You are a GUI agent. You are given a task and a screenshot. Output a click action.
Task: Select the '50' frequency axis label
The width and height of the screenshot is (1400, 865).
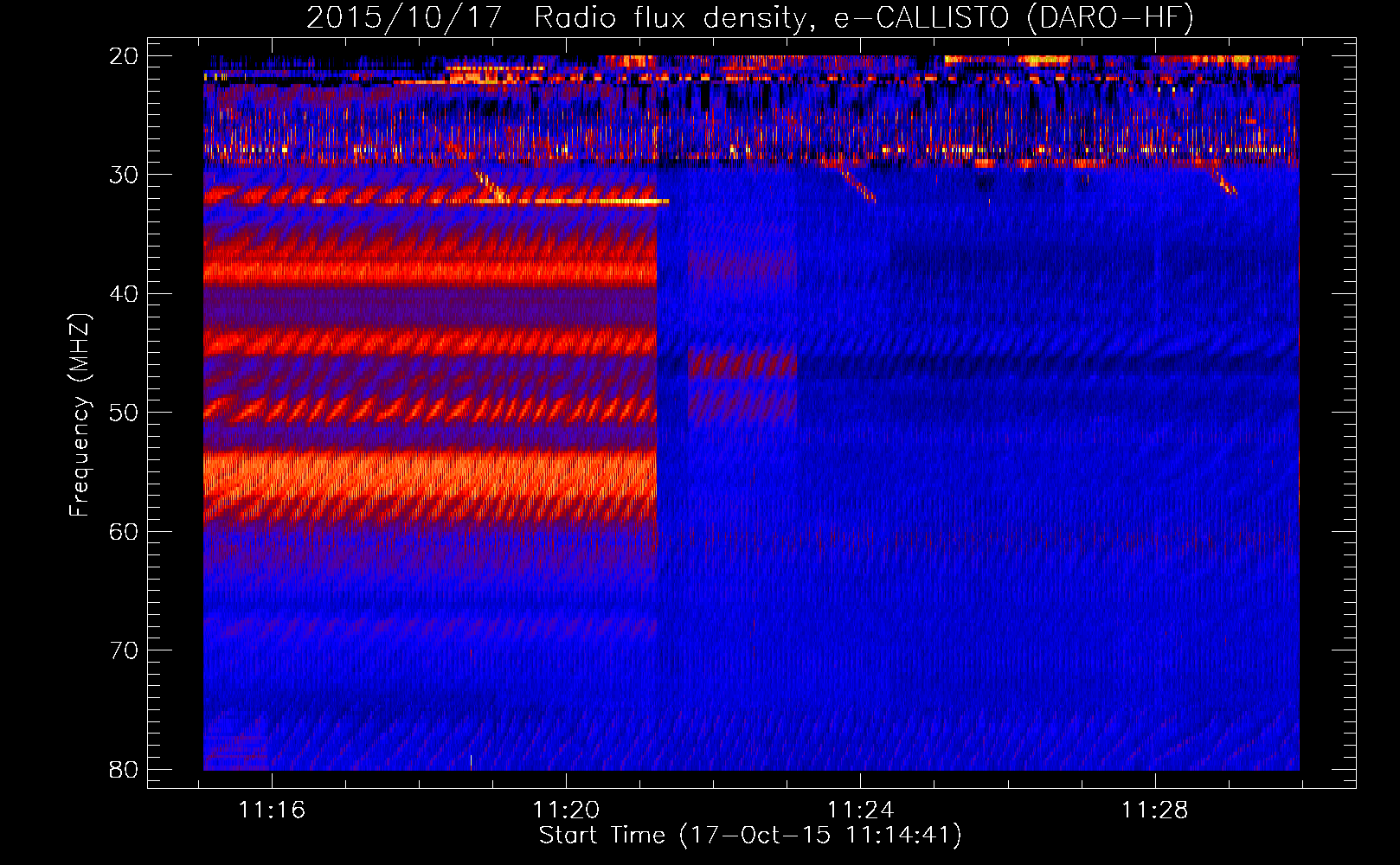124,413
